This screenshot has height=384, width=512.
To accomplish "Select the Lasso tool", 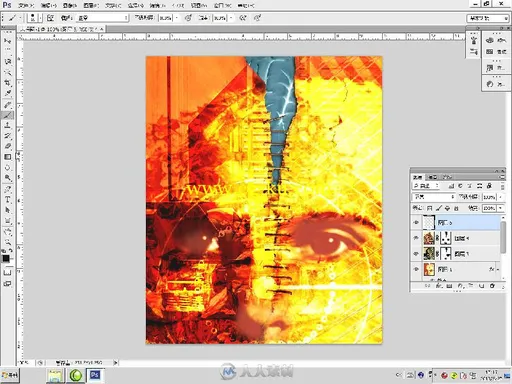I will click(x=8, y=62).
